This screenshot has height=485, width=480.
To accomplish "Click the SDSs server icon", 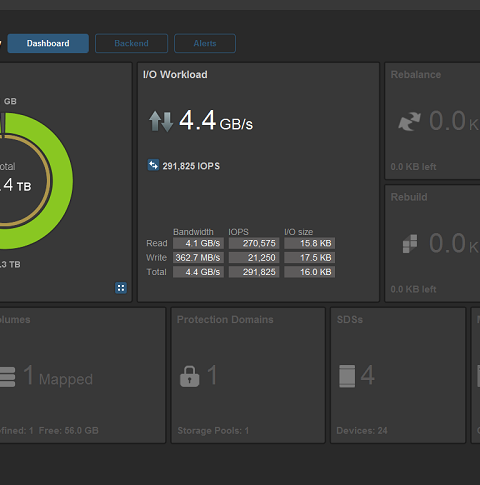I will (x=347, y=376).
